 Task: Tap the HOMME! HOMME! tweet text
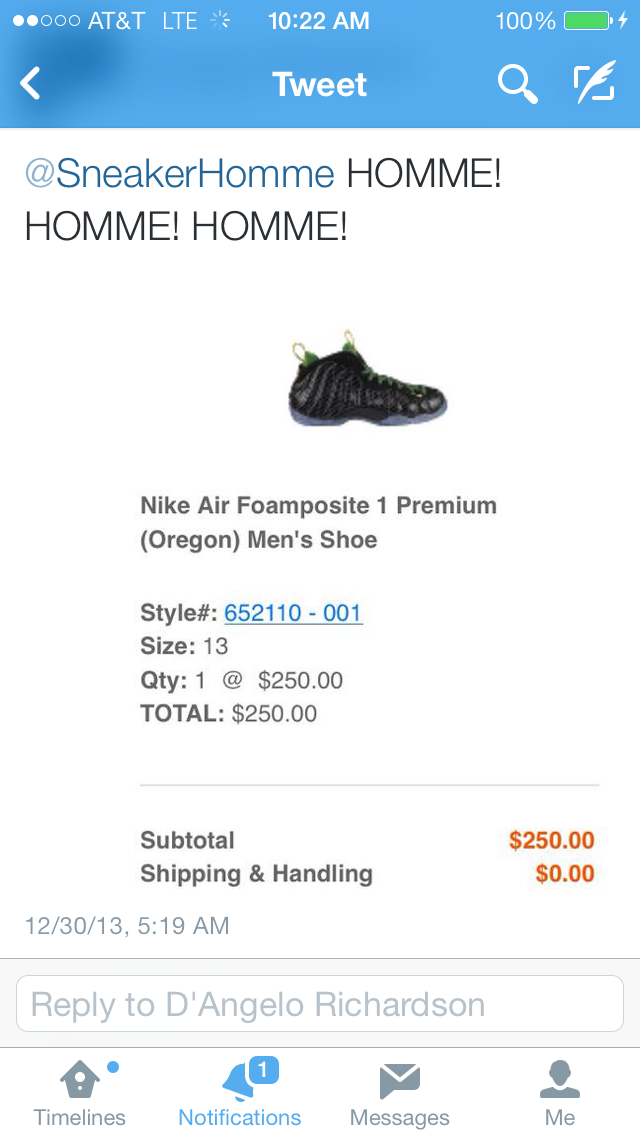[263, 201]
